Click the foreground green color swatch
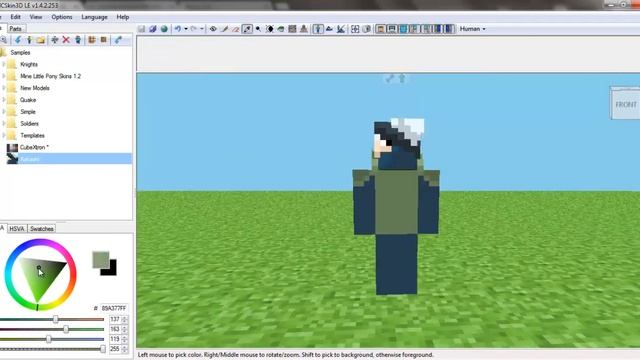640x360 pixels. coord(100,260)
